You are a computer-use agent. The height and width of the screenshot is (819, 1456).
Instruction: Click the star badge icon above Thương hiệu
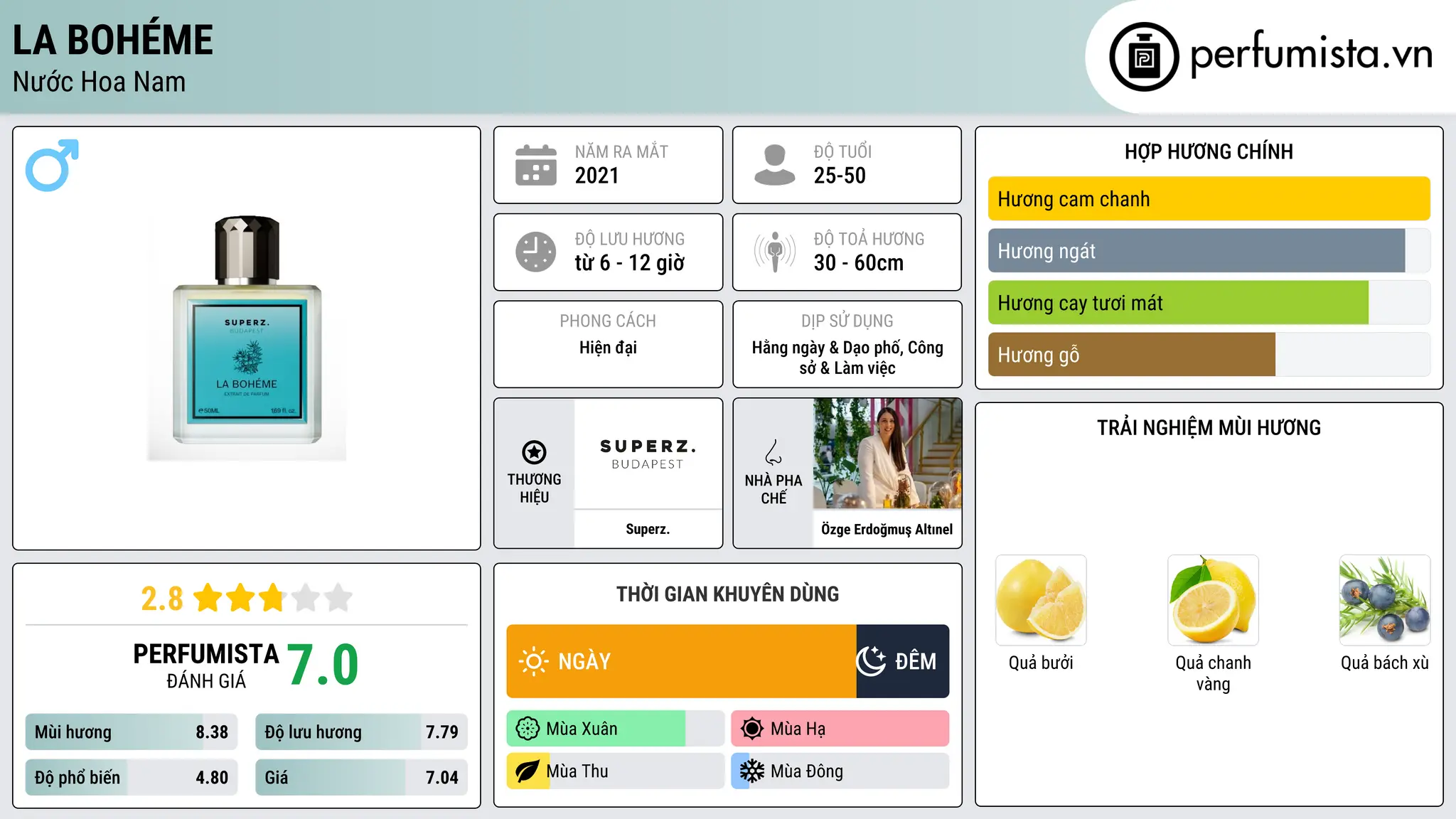tap(534, 452)
